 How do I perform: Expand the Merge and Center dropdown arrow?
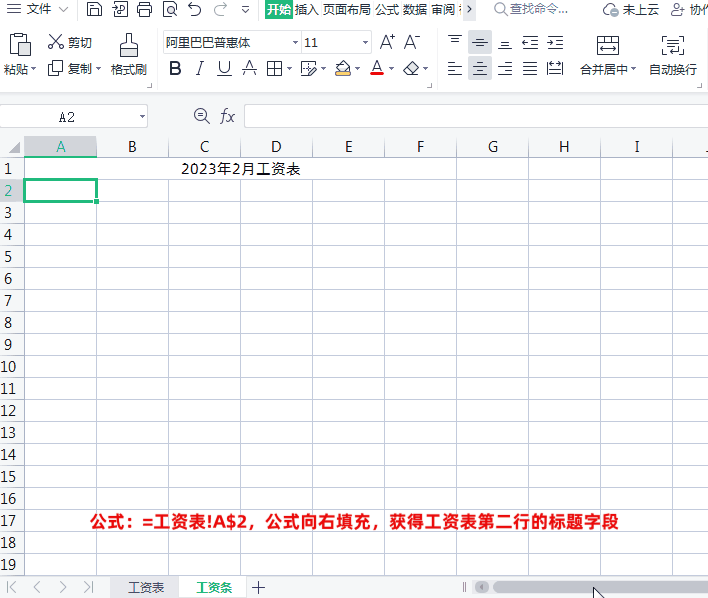click(x=633, y=69)
